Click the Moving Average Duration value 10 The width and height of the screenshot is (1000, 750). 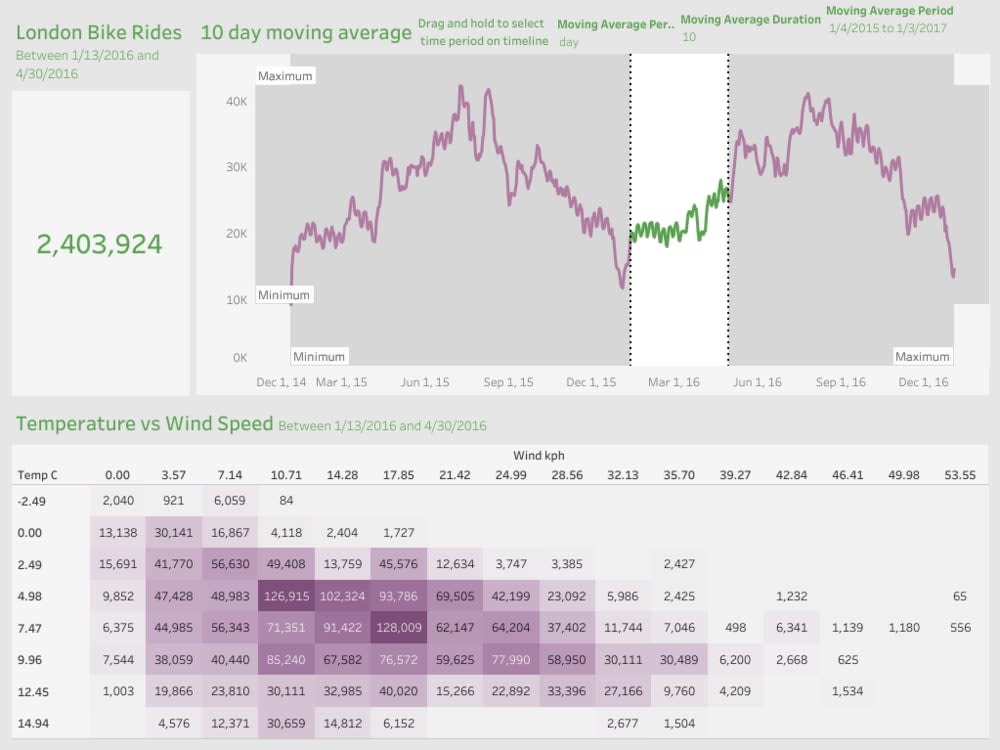click(x=687, y=35)
